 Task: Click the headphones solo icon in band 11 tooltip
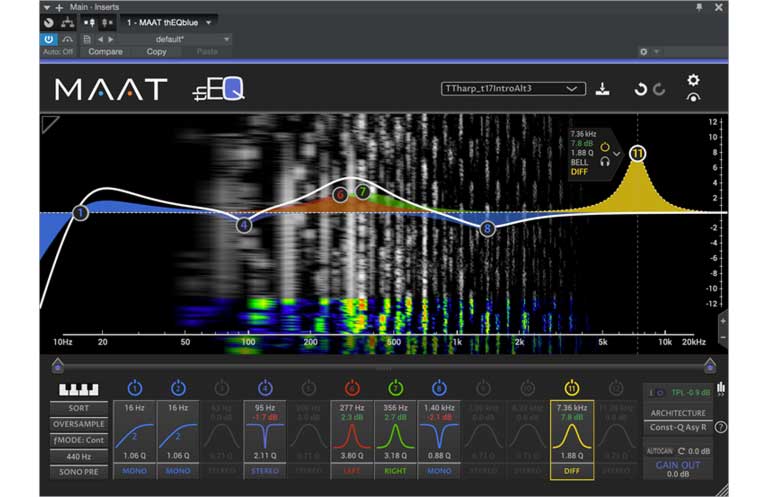[605, 161]
